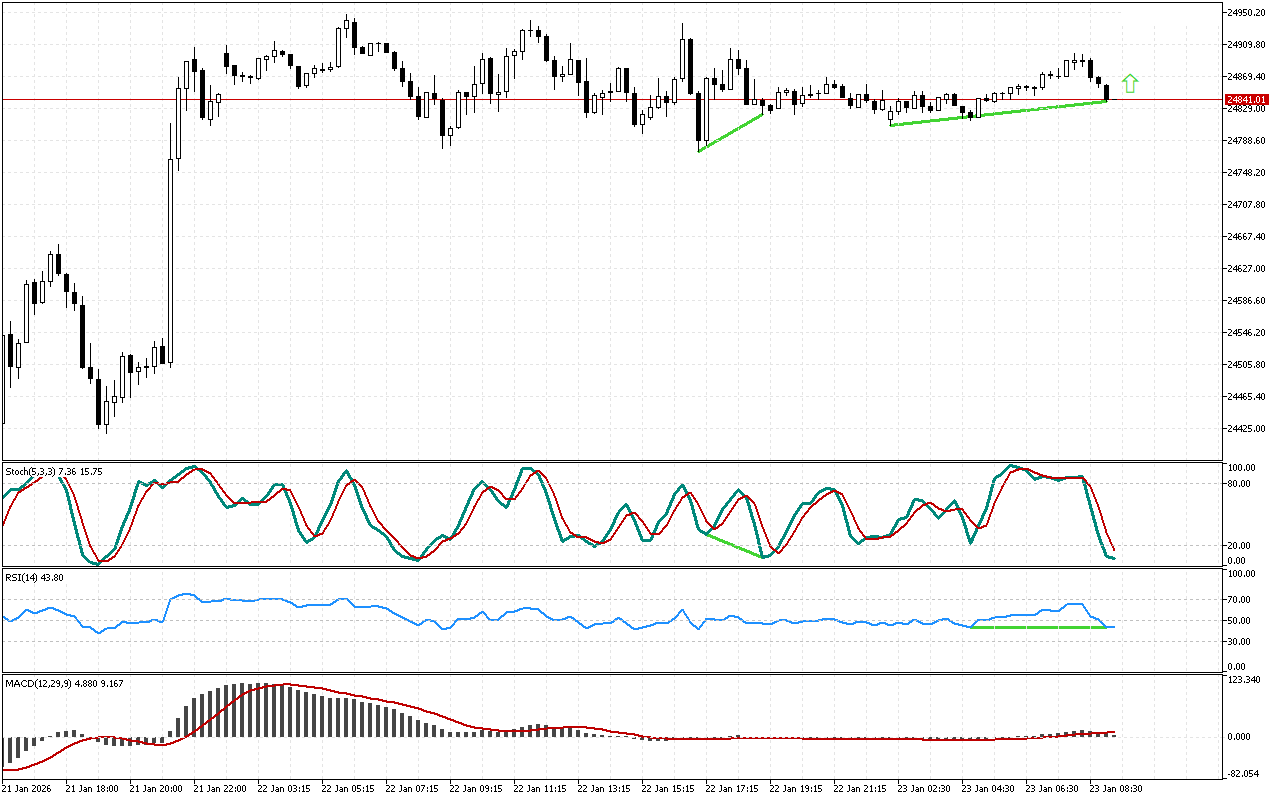Click the '22 Jan 11:15' time label
Viewport: 1280px width, 800px height.
[x=541, y=789]
